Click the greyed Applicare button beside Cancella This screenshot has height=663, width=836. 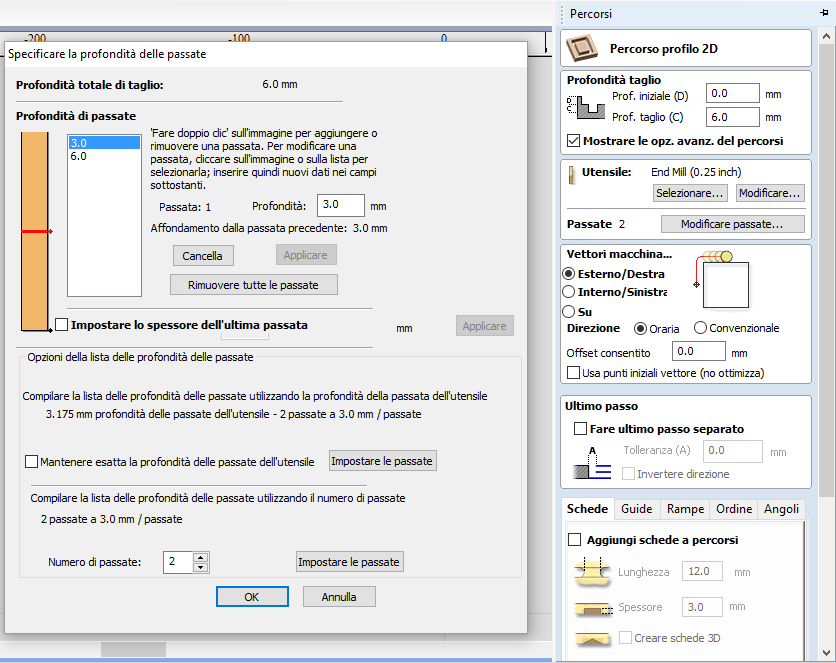point(306,255)
